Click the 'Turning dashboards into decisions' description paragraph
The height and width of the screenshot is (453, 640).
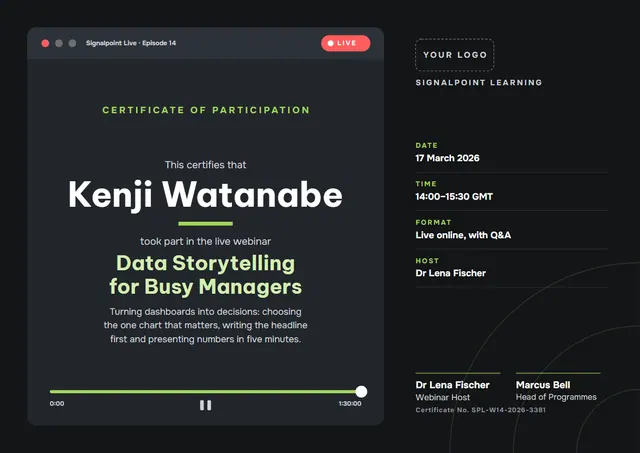point(205,325)
